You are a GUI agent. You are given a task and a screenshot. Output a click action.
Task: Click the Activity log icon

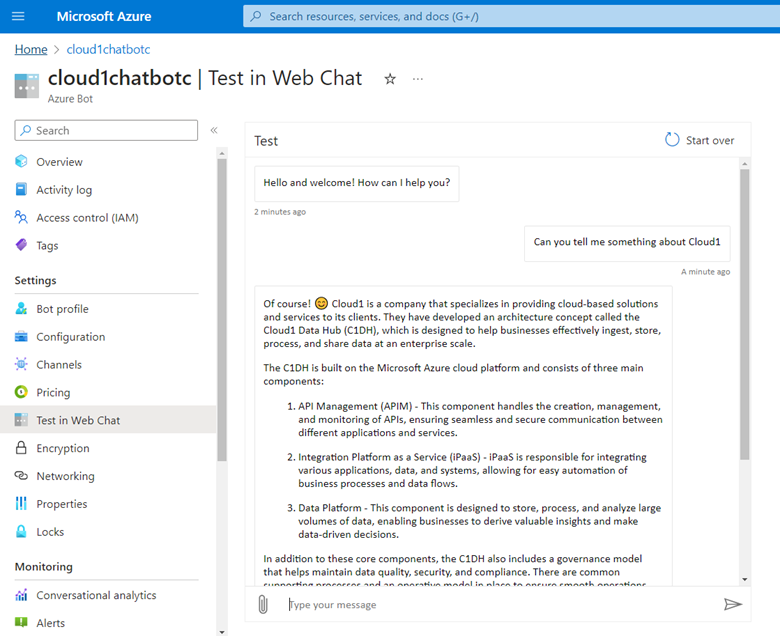21,189
